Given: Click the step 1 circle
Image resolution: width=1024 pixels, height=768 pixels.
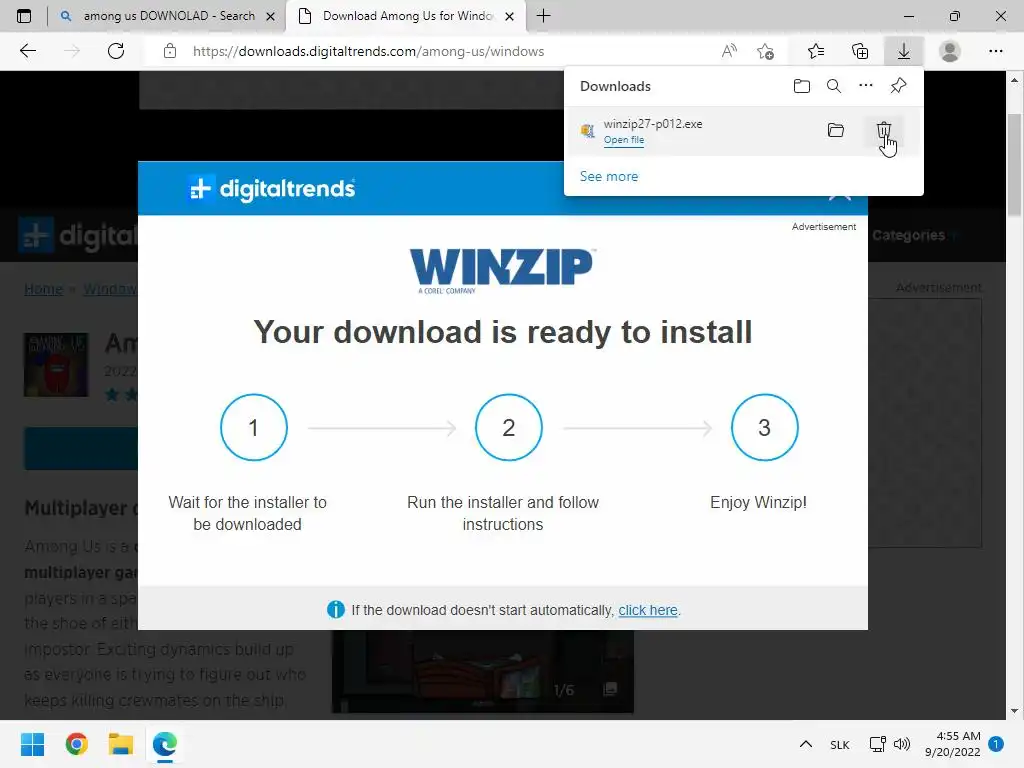Looking at the screenshot, I should tap(253, 427).
